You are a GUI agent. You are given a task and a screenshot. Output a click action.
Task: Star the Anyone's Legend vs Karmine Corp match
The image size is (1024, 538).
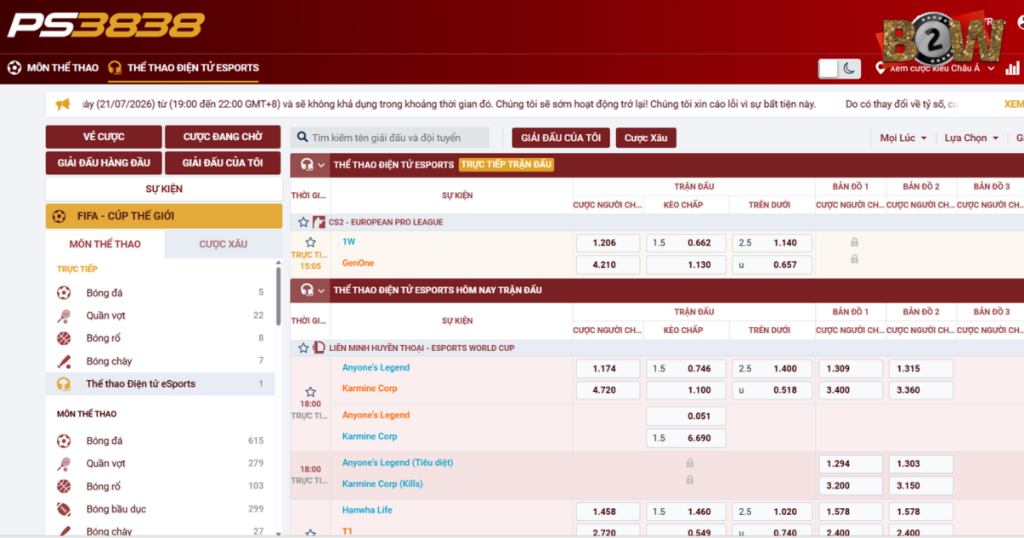(310, 392)
